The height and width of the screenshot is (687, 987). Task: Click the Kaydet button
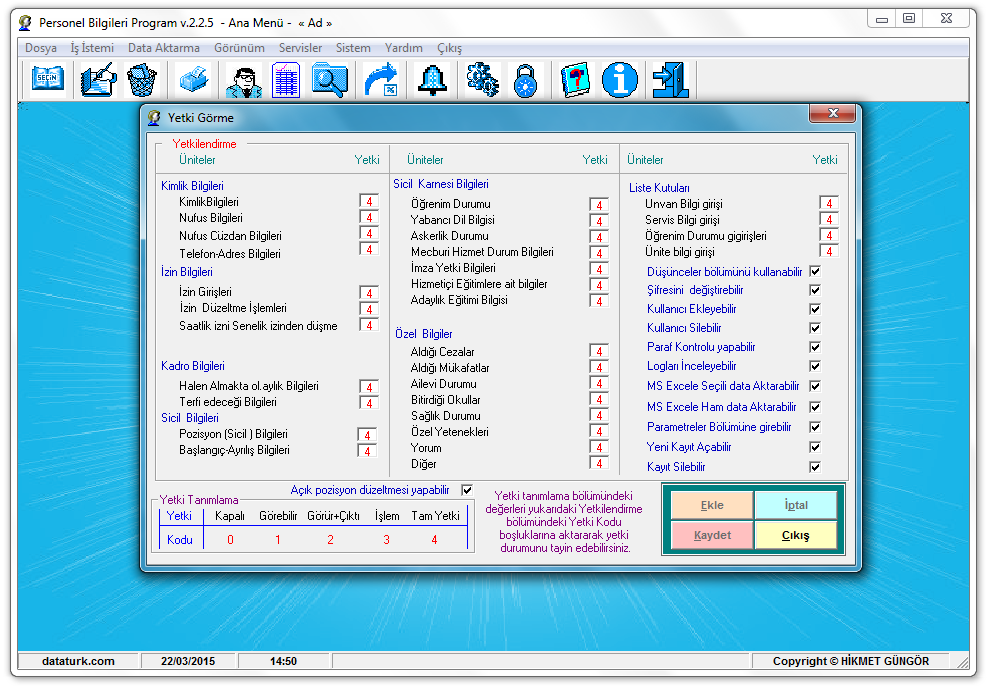click(x=712, y=535)
